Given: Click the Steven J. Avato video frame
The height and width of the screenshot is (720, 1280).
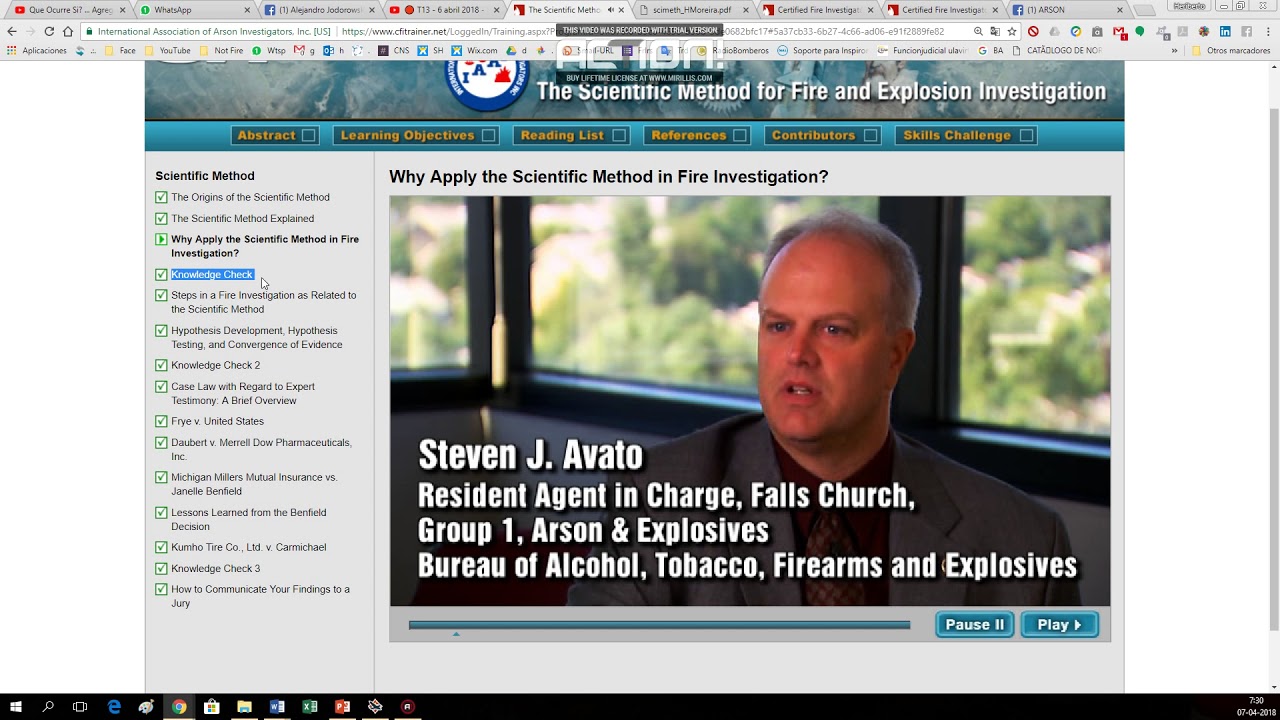Looking at the screenshot, I should point(750,401).
